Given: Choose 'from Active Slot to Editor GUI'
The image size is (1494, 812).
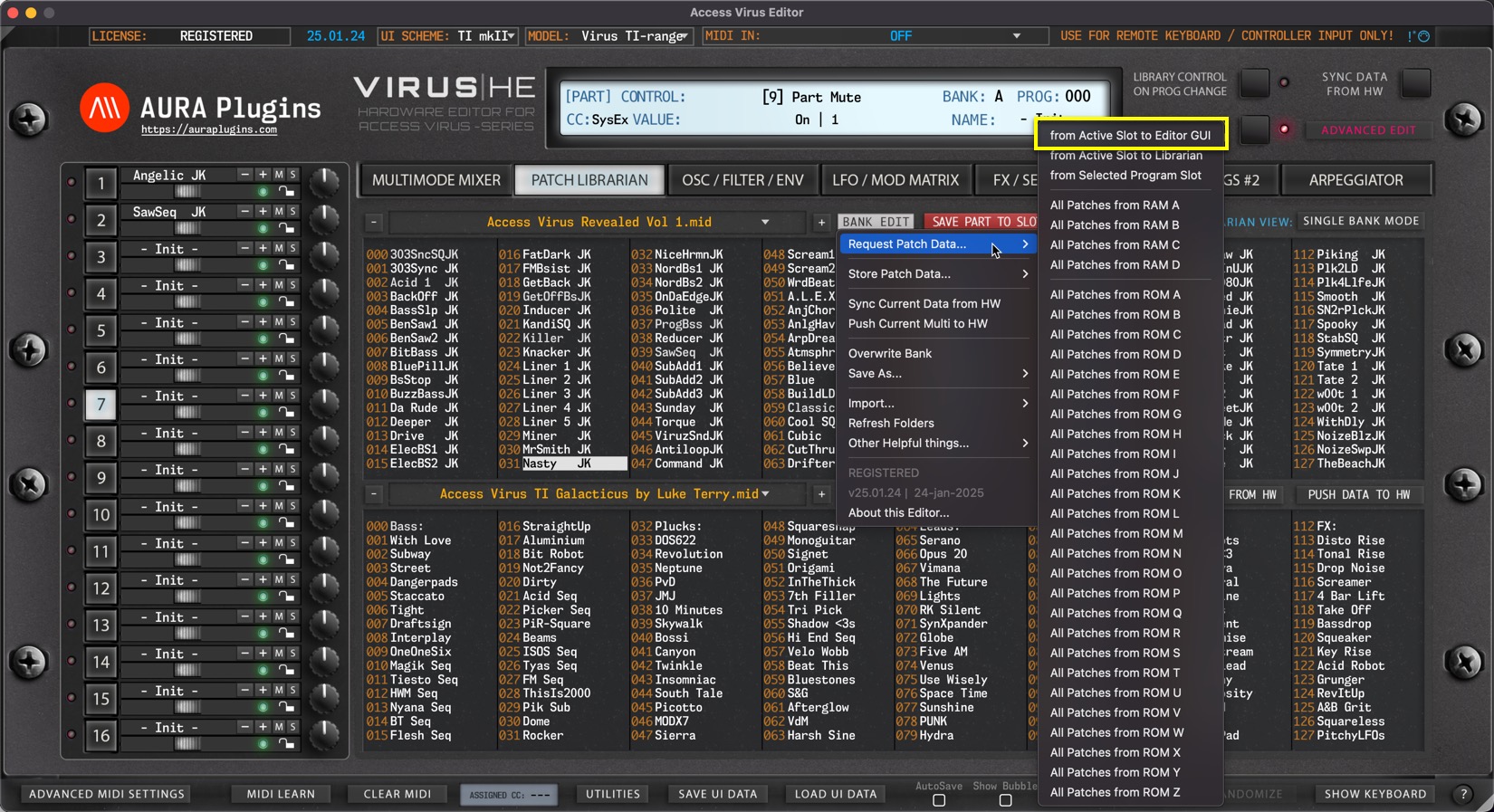Looking at the screenshot, I should click(1129, 136).
